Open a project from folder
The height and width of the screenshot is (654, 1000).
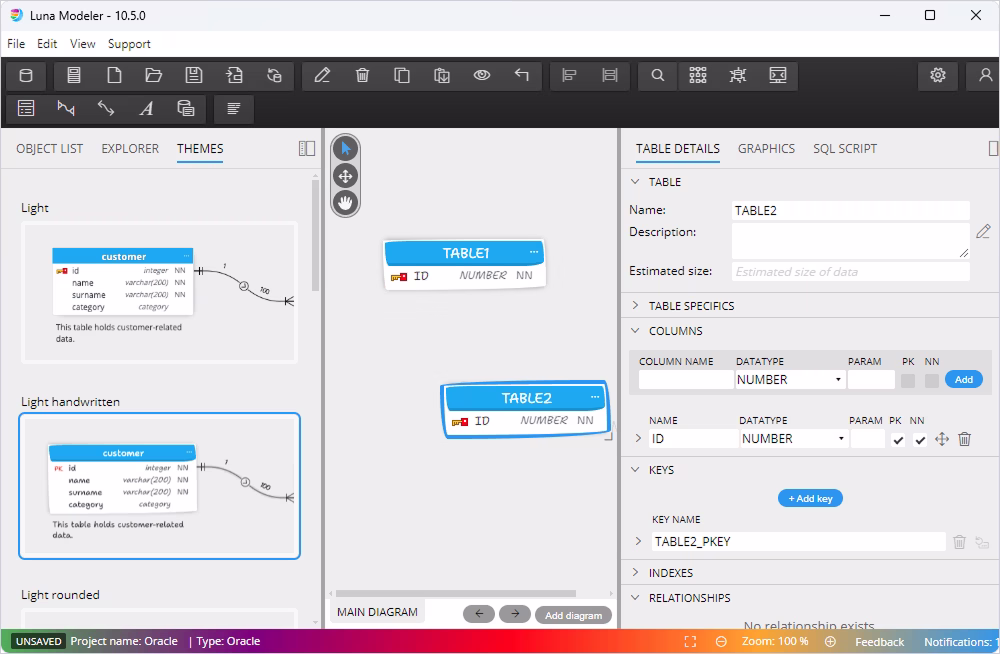point(154,75)
